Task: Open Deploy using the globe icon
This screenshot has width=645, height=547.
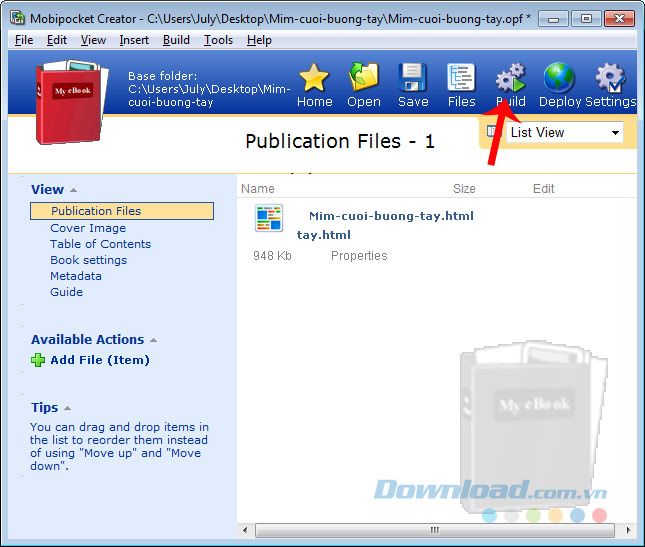Action: [x=559, y=77]
